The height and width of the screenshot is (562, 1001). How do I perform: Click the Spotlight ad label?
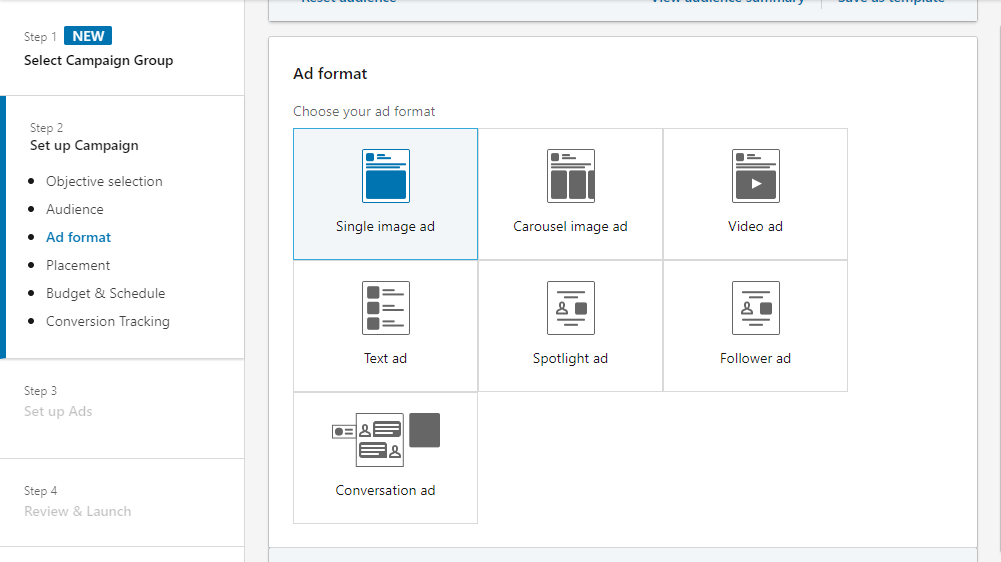point(571,359)
